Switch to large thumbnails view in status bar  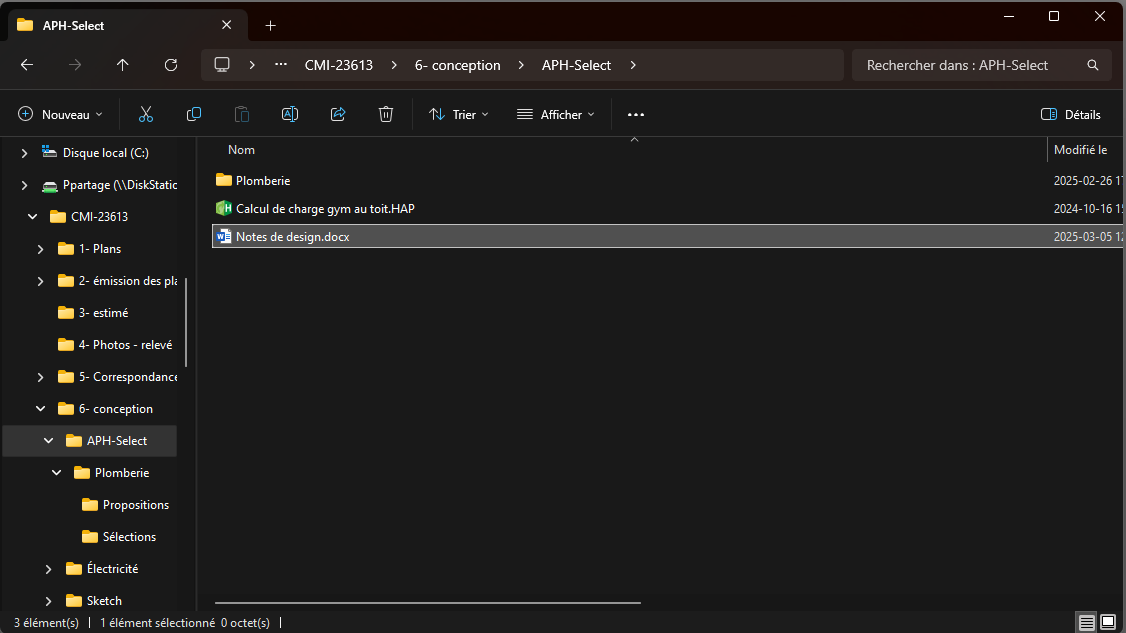pyautogui.click(x=1108, y=622)
